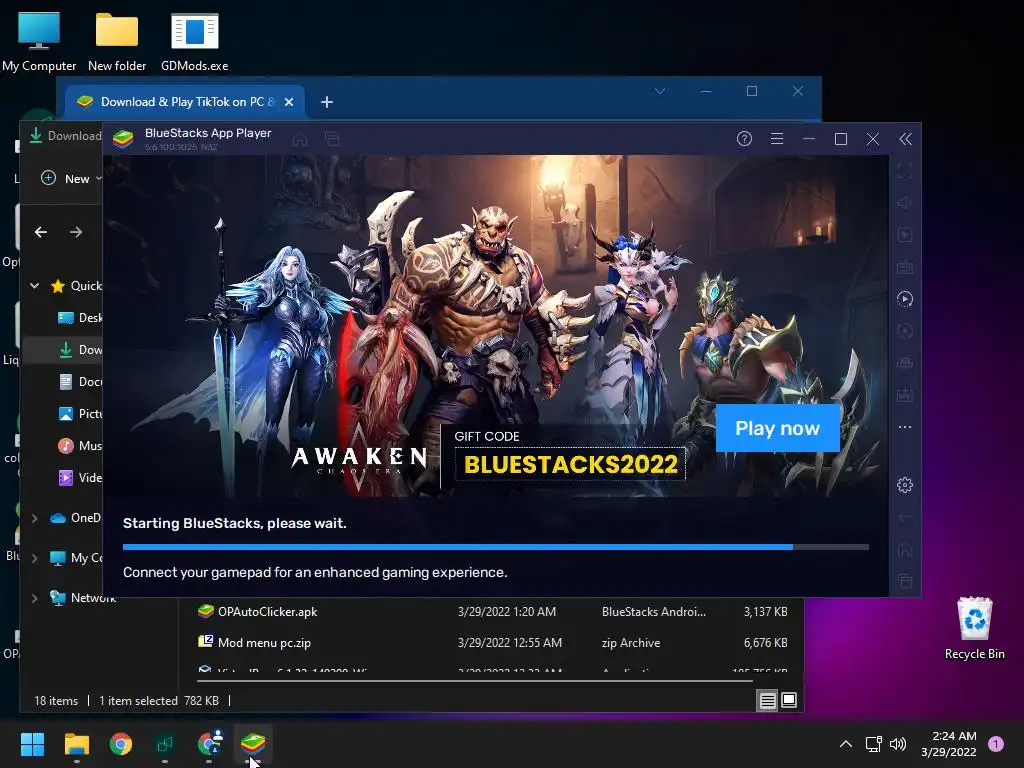The image size is (1024, 768).
Task: Select Downloads in File Explorer sidebar
Action: pyautogui.click(x=80, y=349)
